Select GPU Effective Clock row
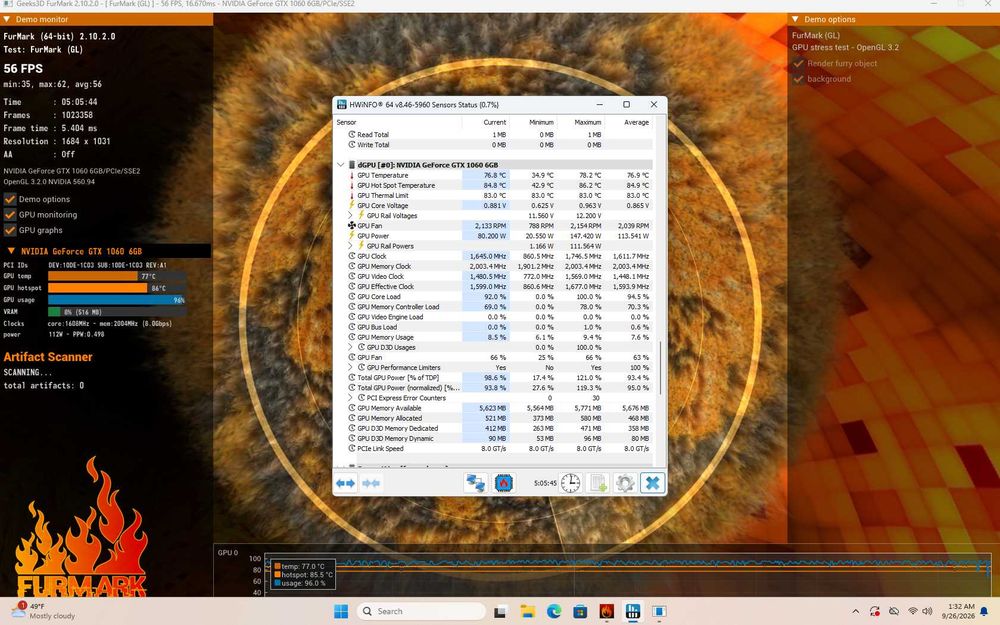The image size is (1000, 625). coord(499,286)
